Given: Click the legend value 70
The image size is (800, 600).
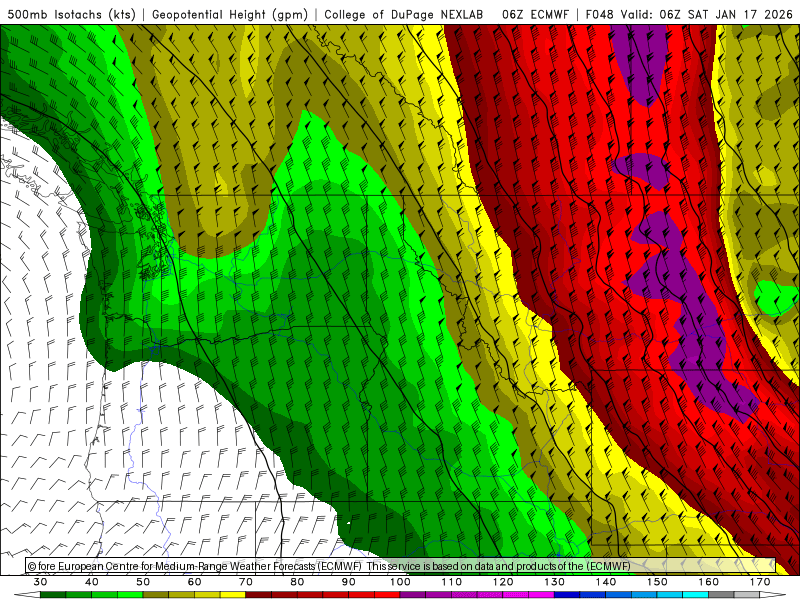Looking at the screenshot, I should click(x=246, y=582).
